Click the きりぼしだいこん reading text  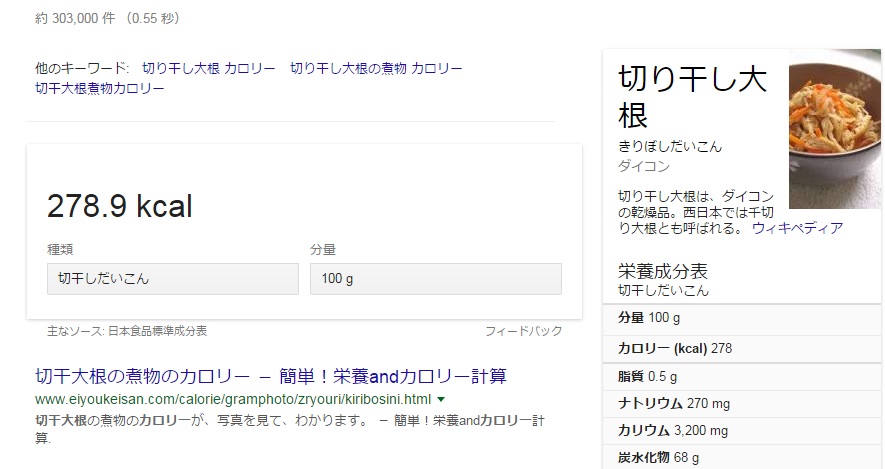[670, 147]
